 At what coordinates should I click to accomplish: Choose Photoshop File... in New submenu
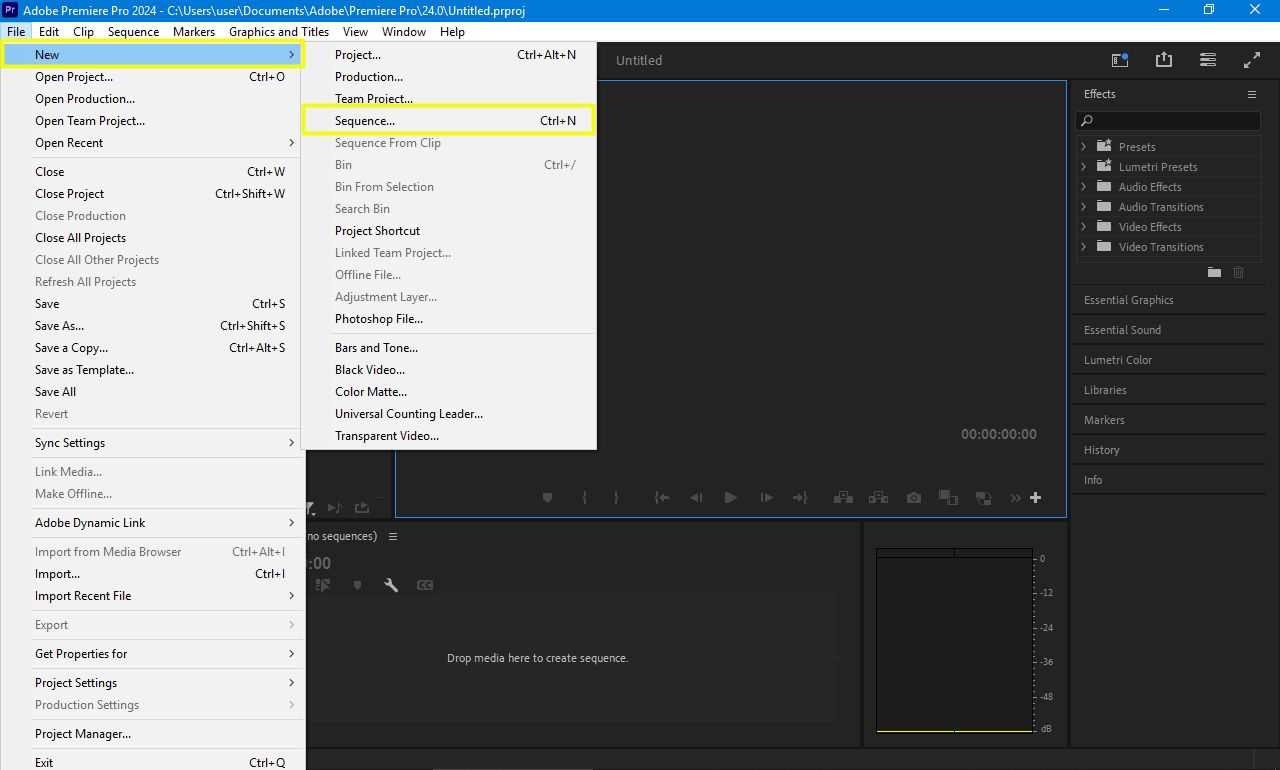(x=449, y=319)
